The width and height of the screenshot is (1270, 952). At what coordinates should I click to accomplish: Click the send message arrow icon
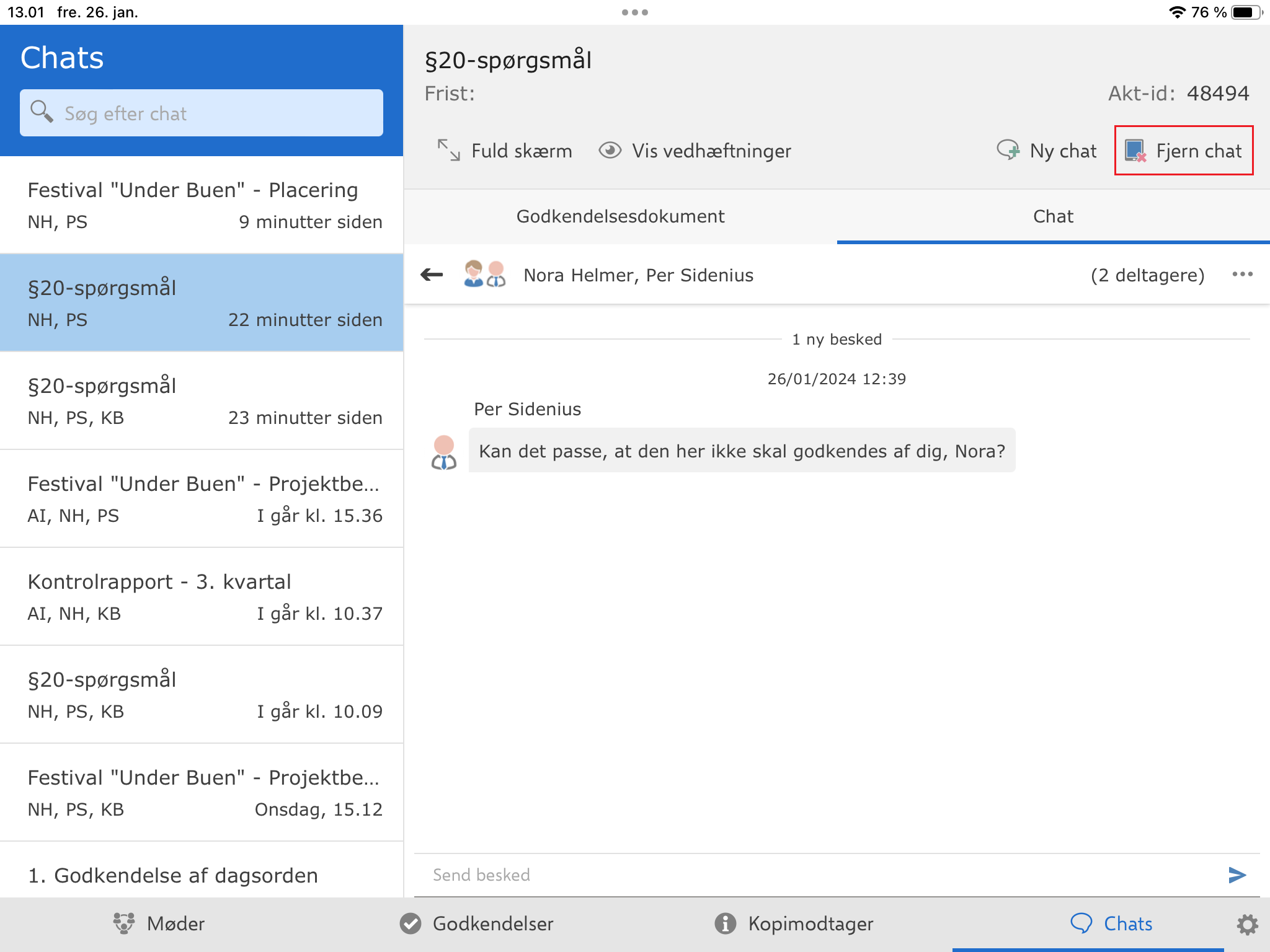tap(1237, 875)
